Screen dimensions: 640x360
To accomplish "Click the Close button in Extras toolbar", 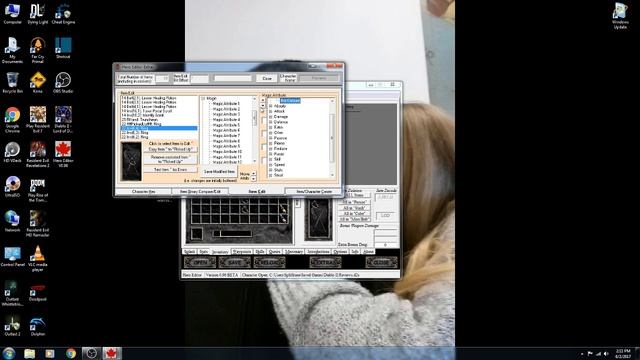I will (x=267, y=78).
